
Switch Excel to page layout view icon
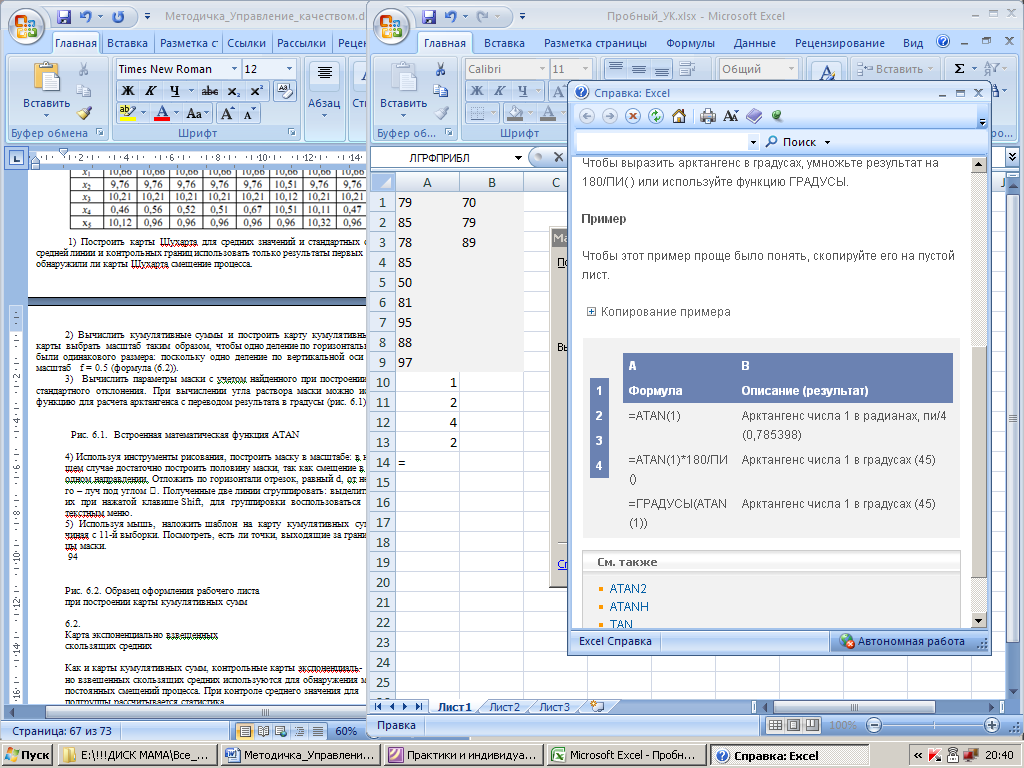point(793,725)
